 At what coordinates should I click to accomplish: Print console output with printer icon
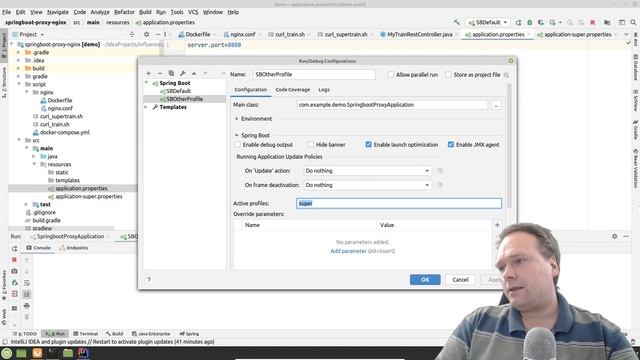[x=27, y=305]
